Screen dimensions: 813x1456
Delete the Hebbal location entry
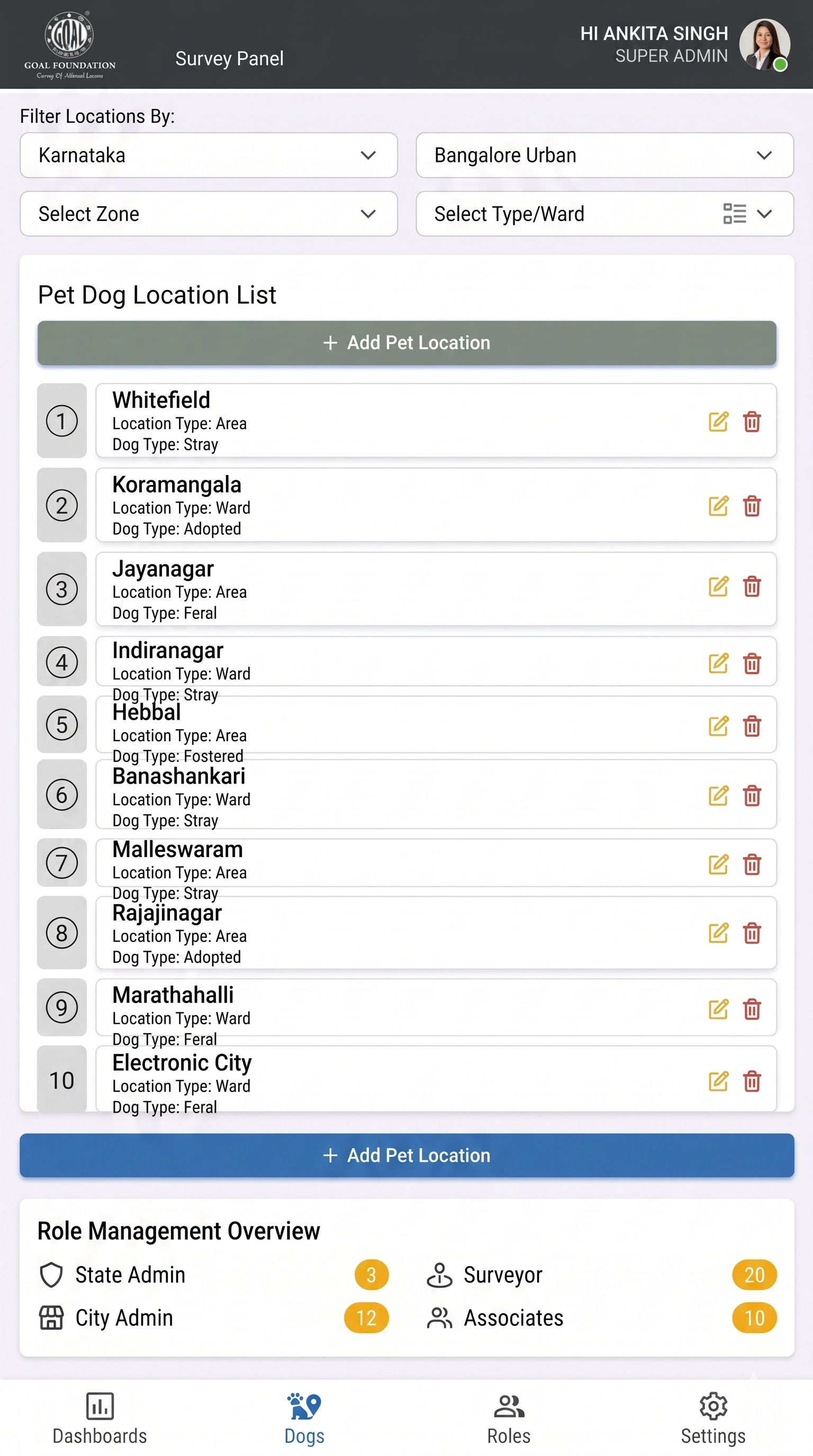(752, 726)
